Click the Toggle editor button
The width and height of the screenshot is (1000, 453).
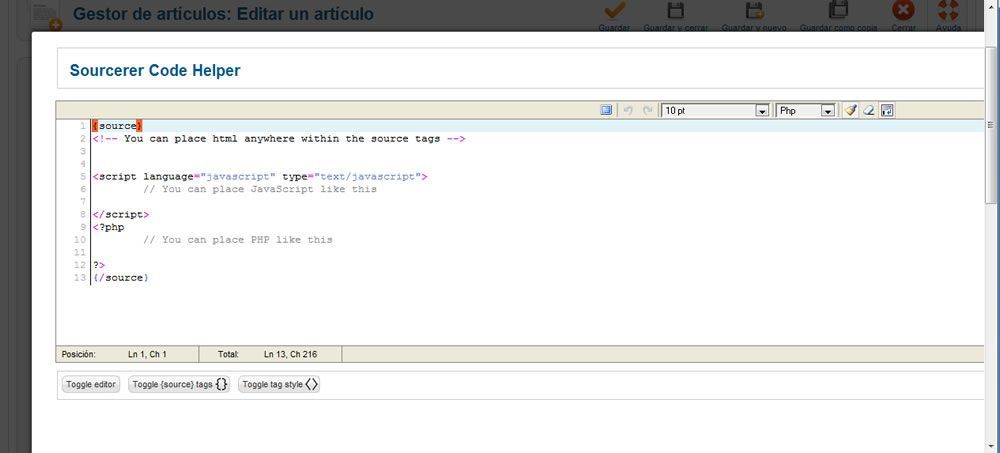91,385
